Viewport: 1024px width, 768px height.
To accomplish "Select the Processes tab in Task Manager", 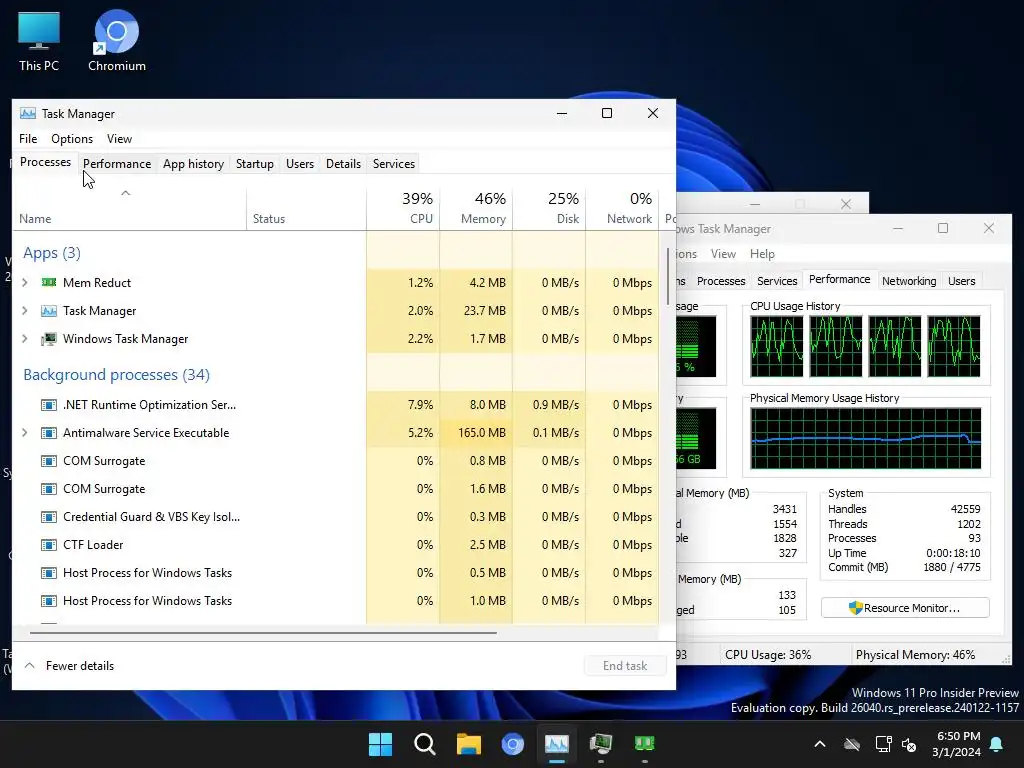I will [45, 163].
